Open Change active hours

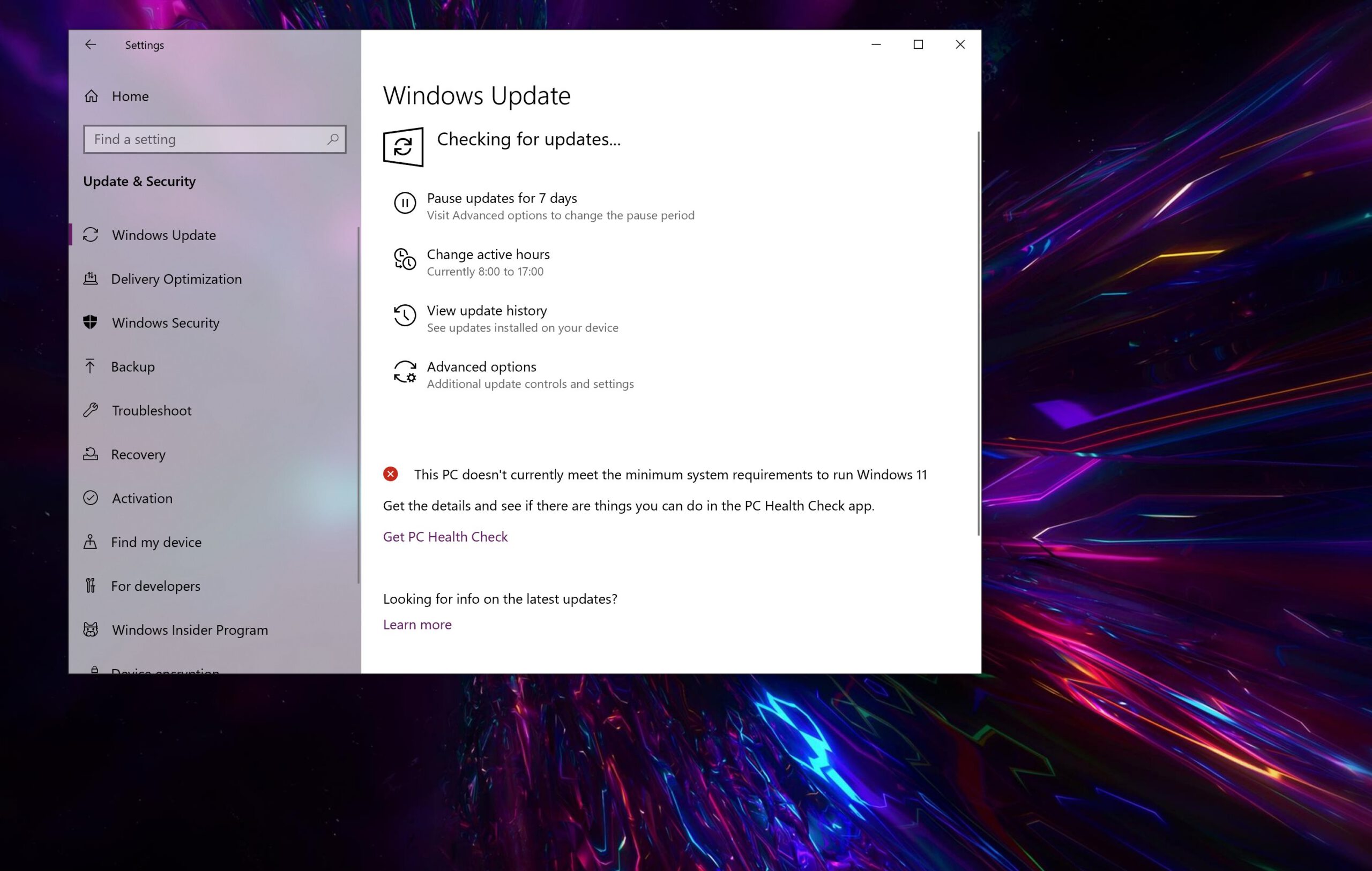[473, 262]
